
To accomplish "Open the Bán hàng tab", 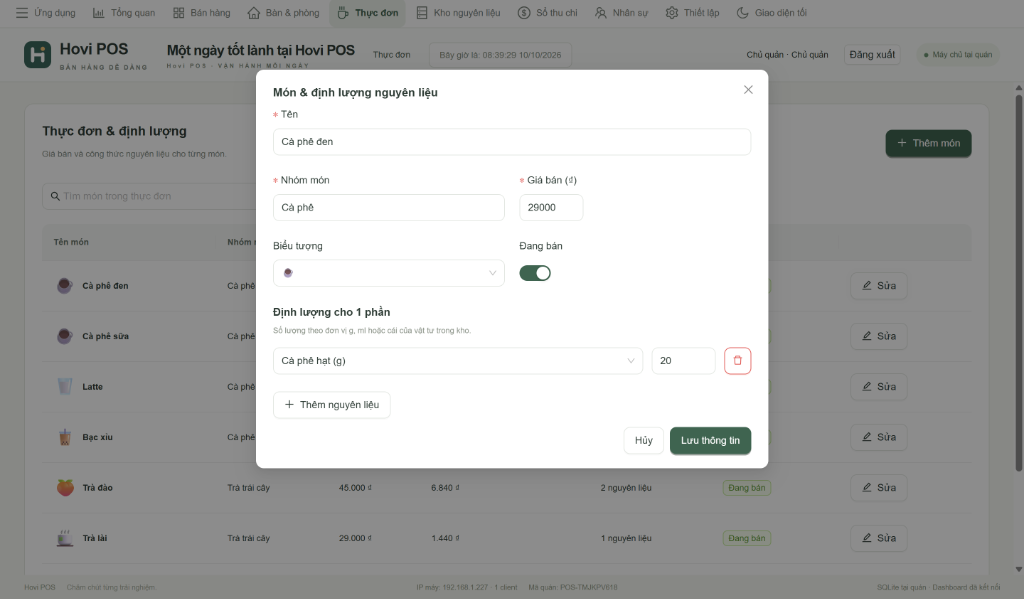I will [x=202, y=12].
